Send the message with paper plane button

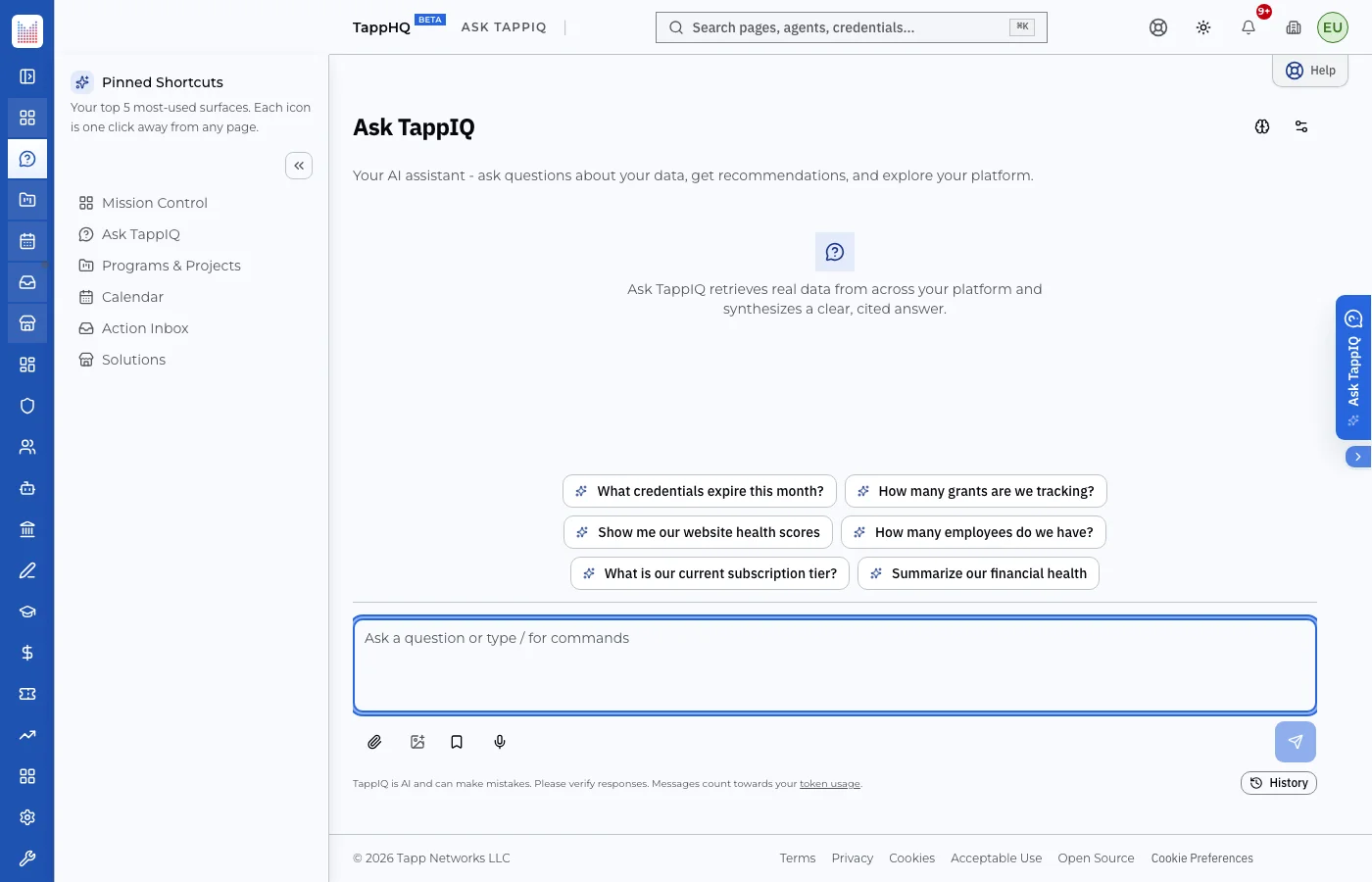point(1296,742)
